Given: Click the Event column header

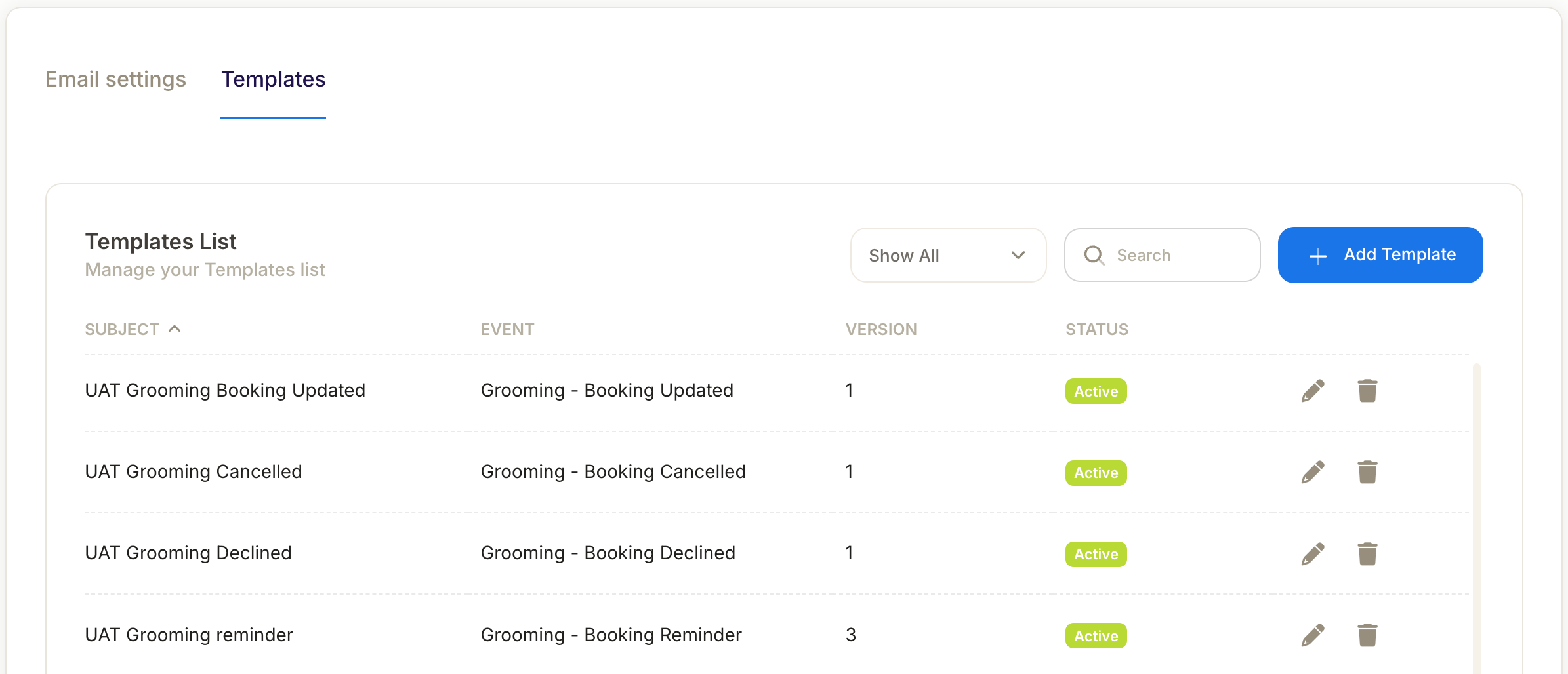Looking at the screenshot, I should click(x=507, y=329).
